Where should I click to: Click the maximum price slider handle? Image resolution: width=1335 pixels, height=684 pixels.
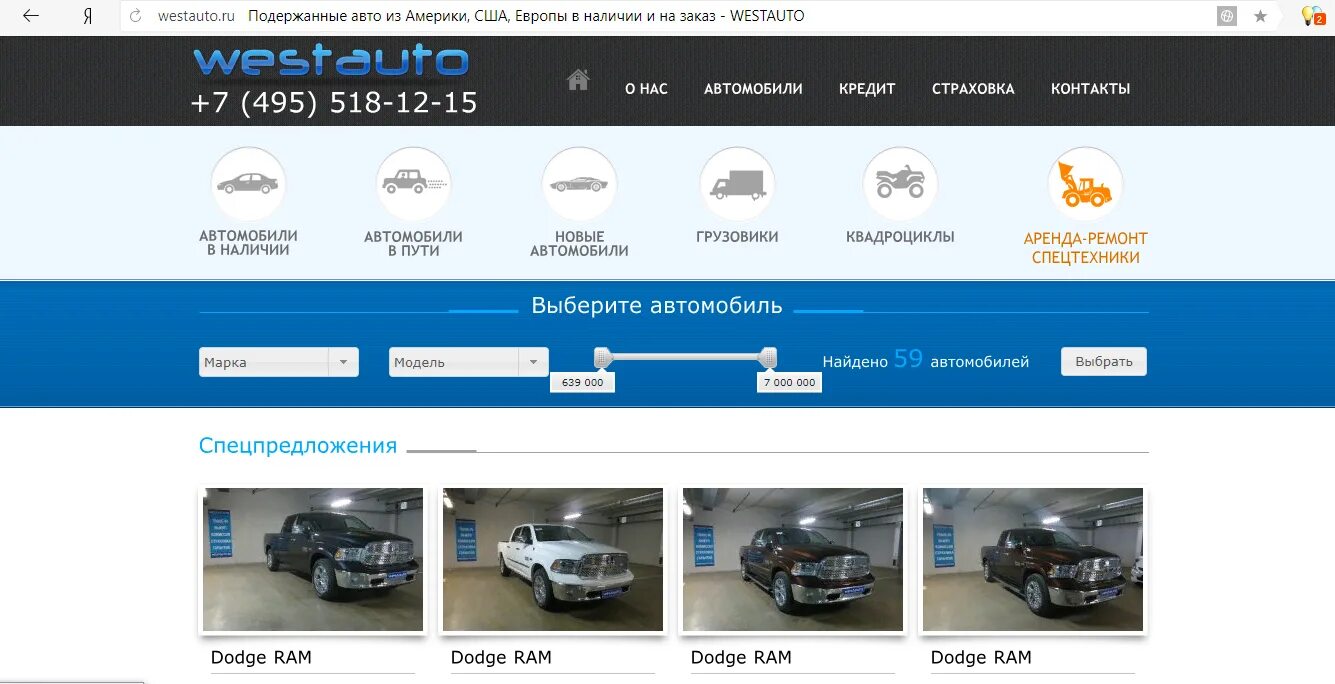pyautogui.click(x=768, y=357)
